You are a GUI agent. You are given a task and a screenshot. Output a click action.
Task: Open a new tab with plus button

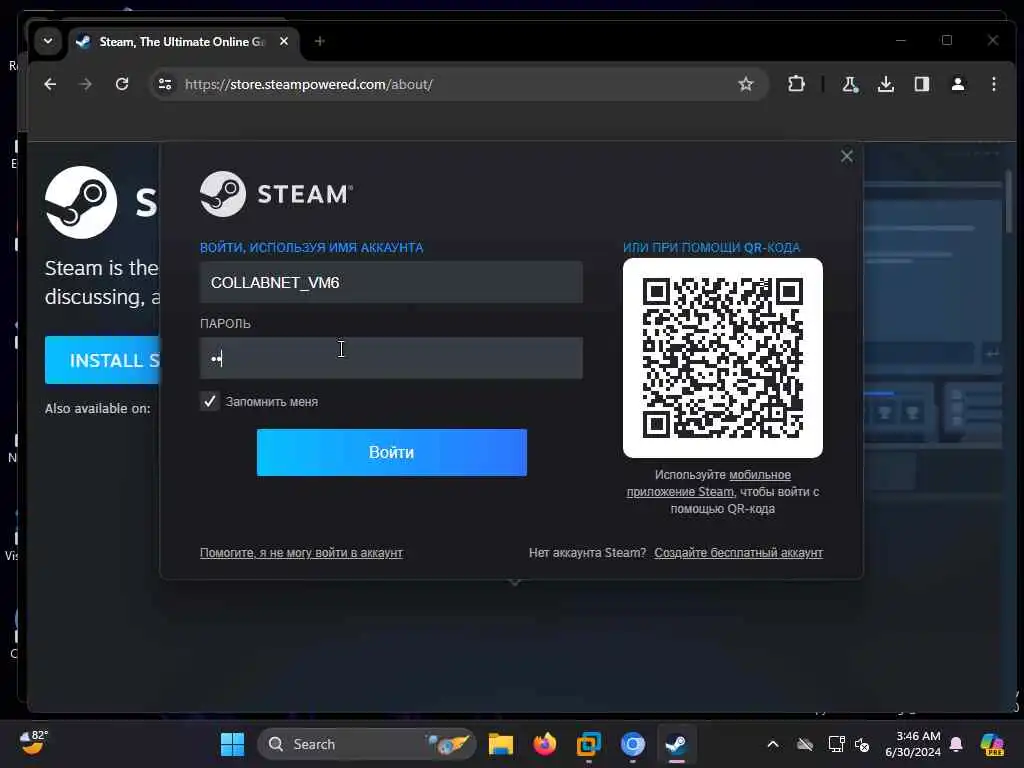coord(319,41)
